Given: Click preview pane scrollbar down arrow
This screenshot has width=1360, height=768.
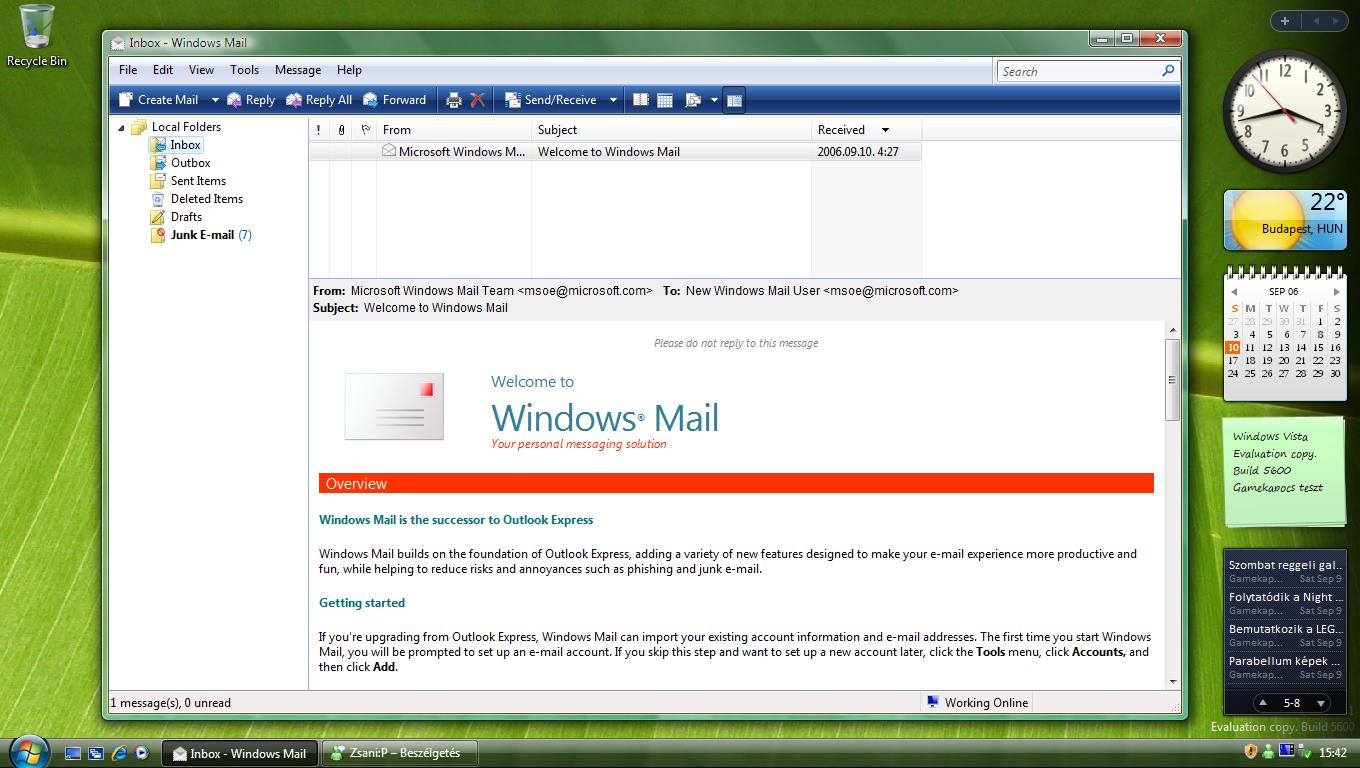Looking at the screenshot, I should pyautogui.click(x=1173, y=681).
